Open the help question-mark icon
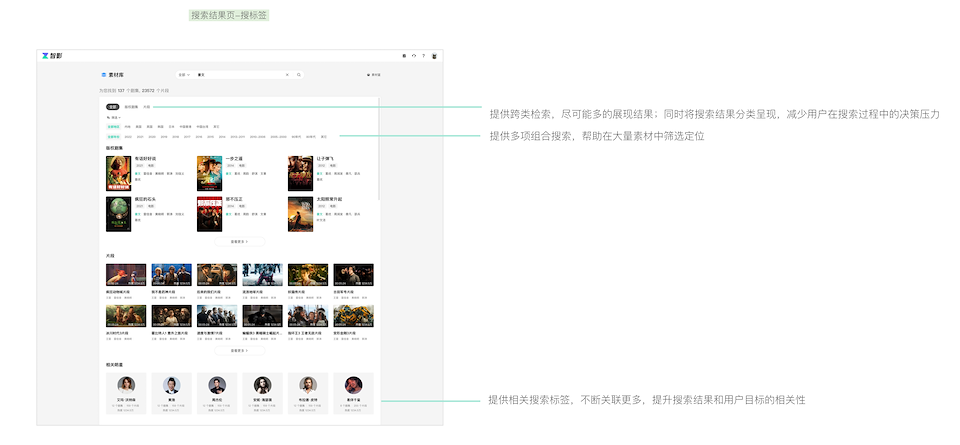This screenshot has height=445, width=960. point(423,56)
